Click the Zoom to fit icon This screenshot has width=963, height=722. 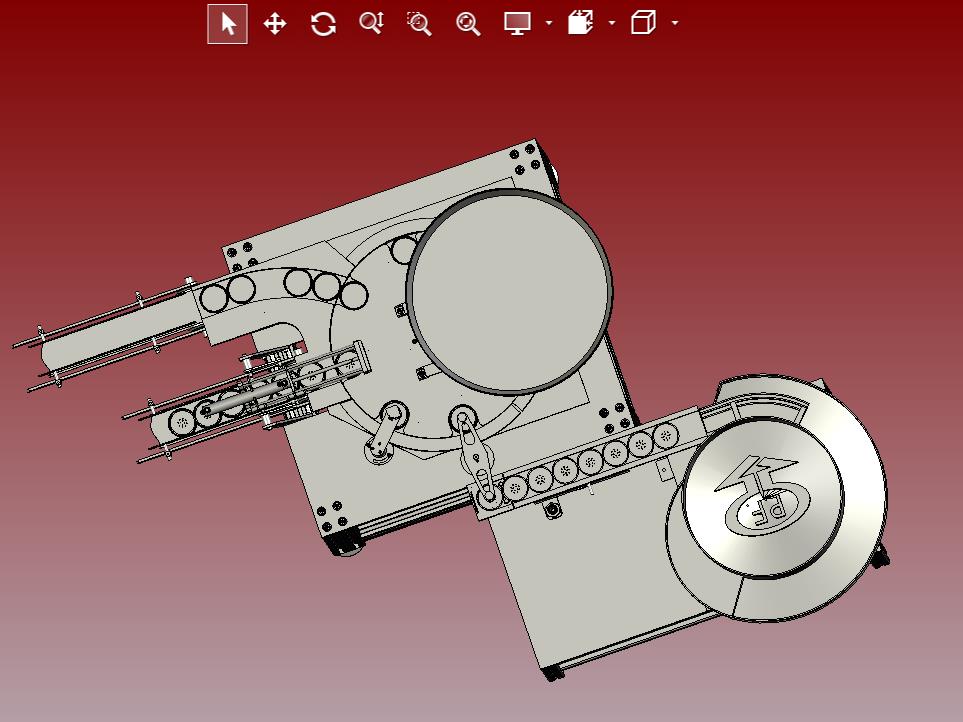point(468,24)
